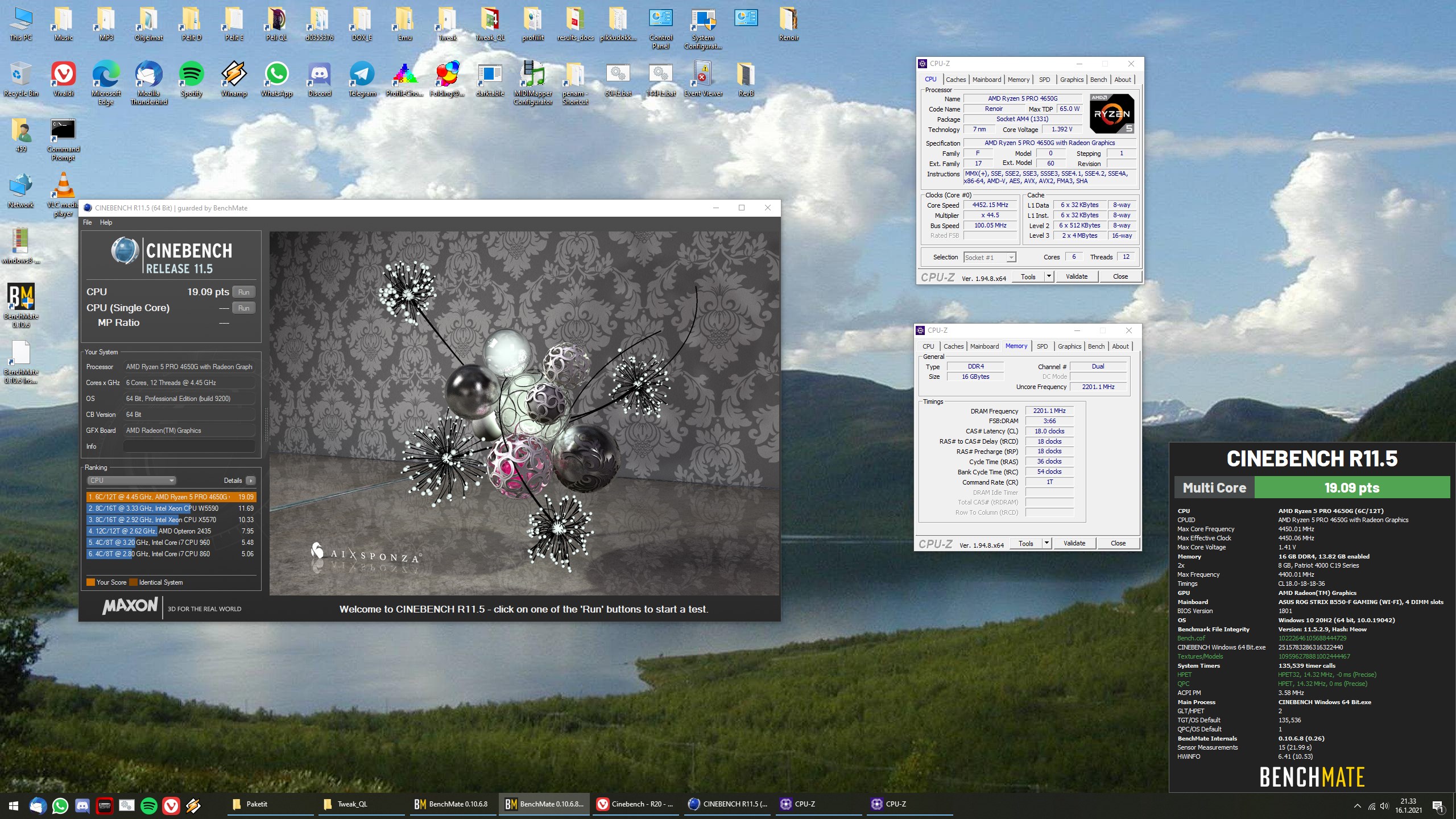The height and width of the screenshot is (819, 1456).
Task: Show hidden system tray icons chevron
Action: [x=1357, y=806]
